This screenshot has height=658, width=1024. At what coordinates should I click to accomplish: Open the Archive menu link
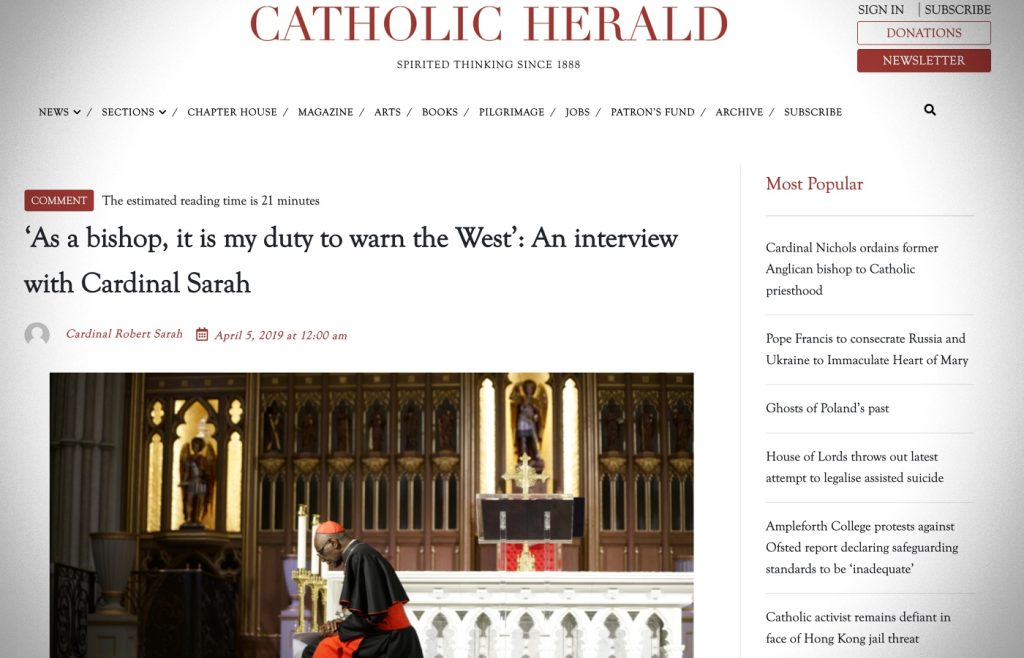click(x=739, y=112)
